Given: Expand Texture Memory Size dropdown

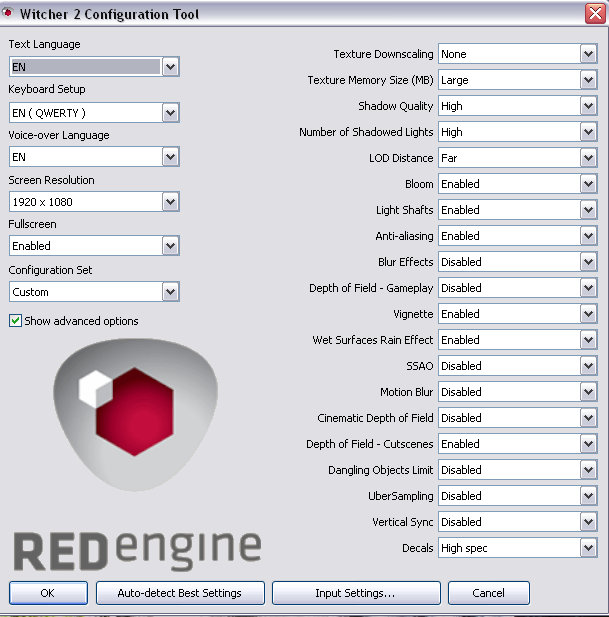Looking at the screenshot, I should (518, 80).
